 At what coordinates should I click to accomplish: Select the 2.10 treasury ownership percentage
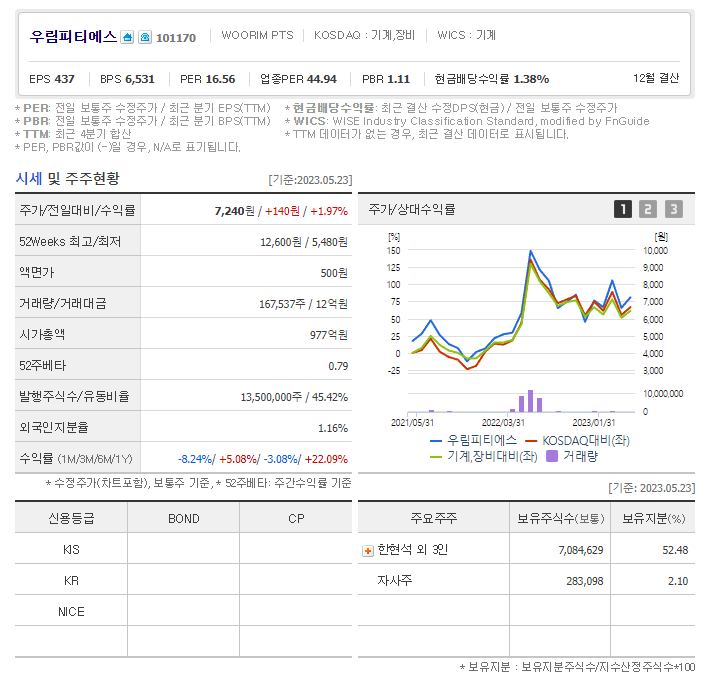coord(678,581)
